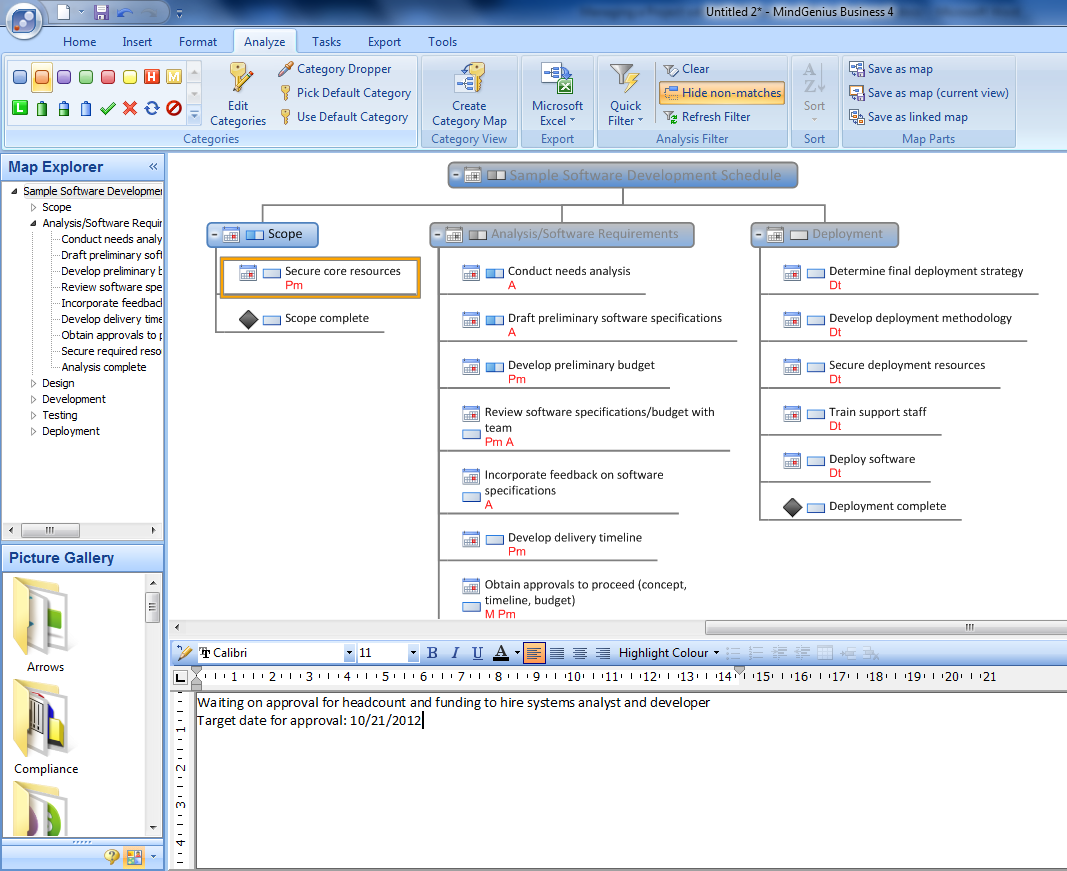Toggle Bold in notes editor
Screen dimensions: 1067x871
point(432,653)
